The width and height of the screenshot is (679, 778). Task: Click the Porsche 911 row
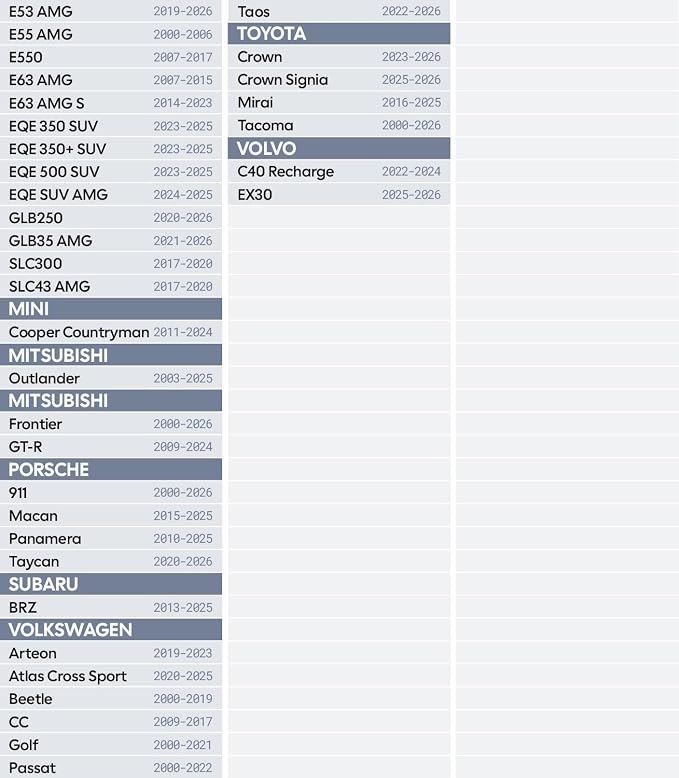(x=111, y=493)
